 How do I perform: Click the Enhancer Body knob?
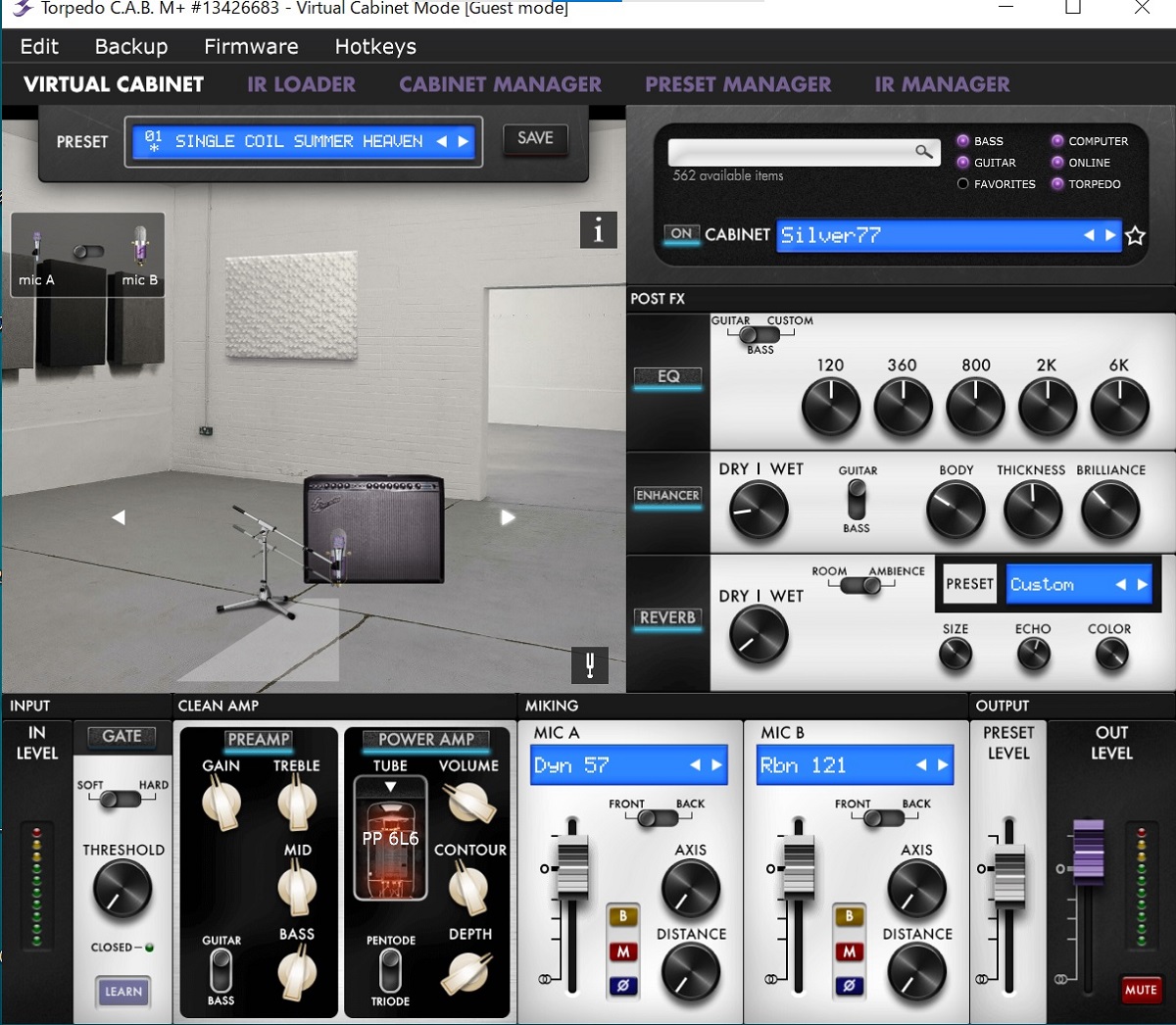955,510
